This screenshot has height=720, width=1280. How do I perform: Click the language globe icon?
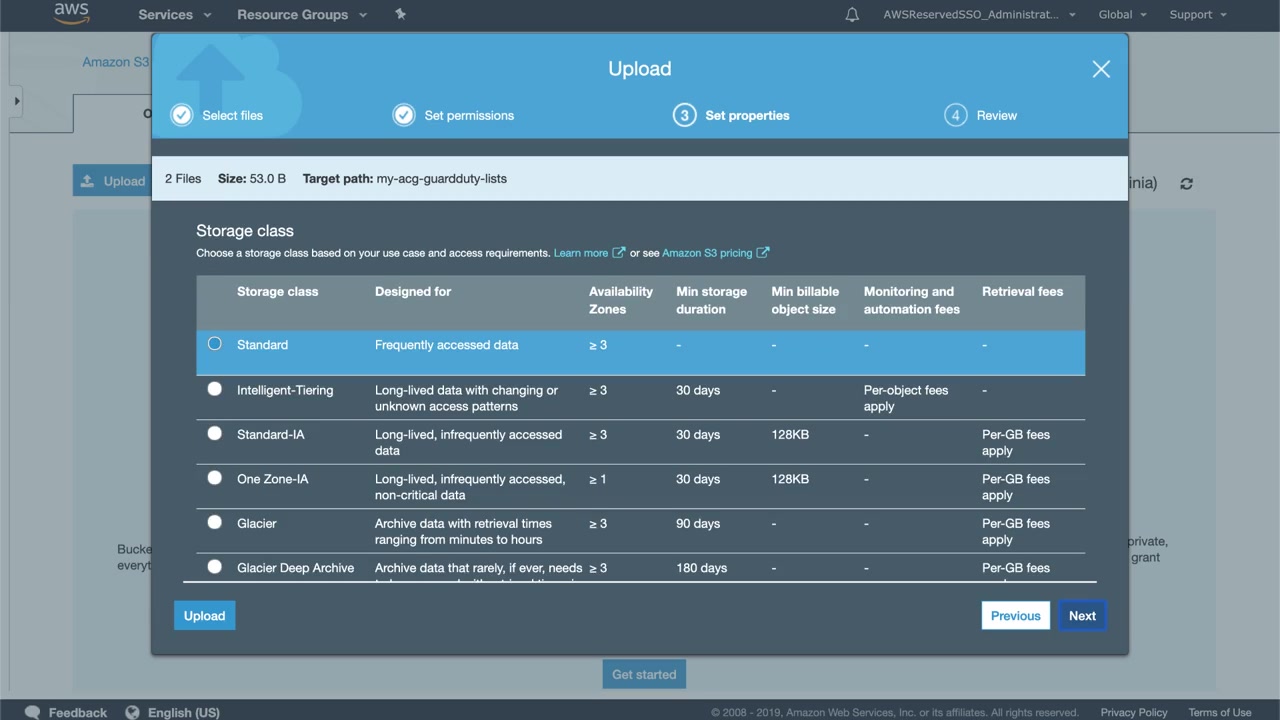coord(133,712)
